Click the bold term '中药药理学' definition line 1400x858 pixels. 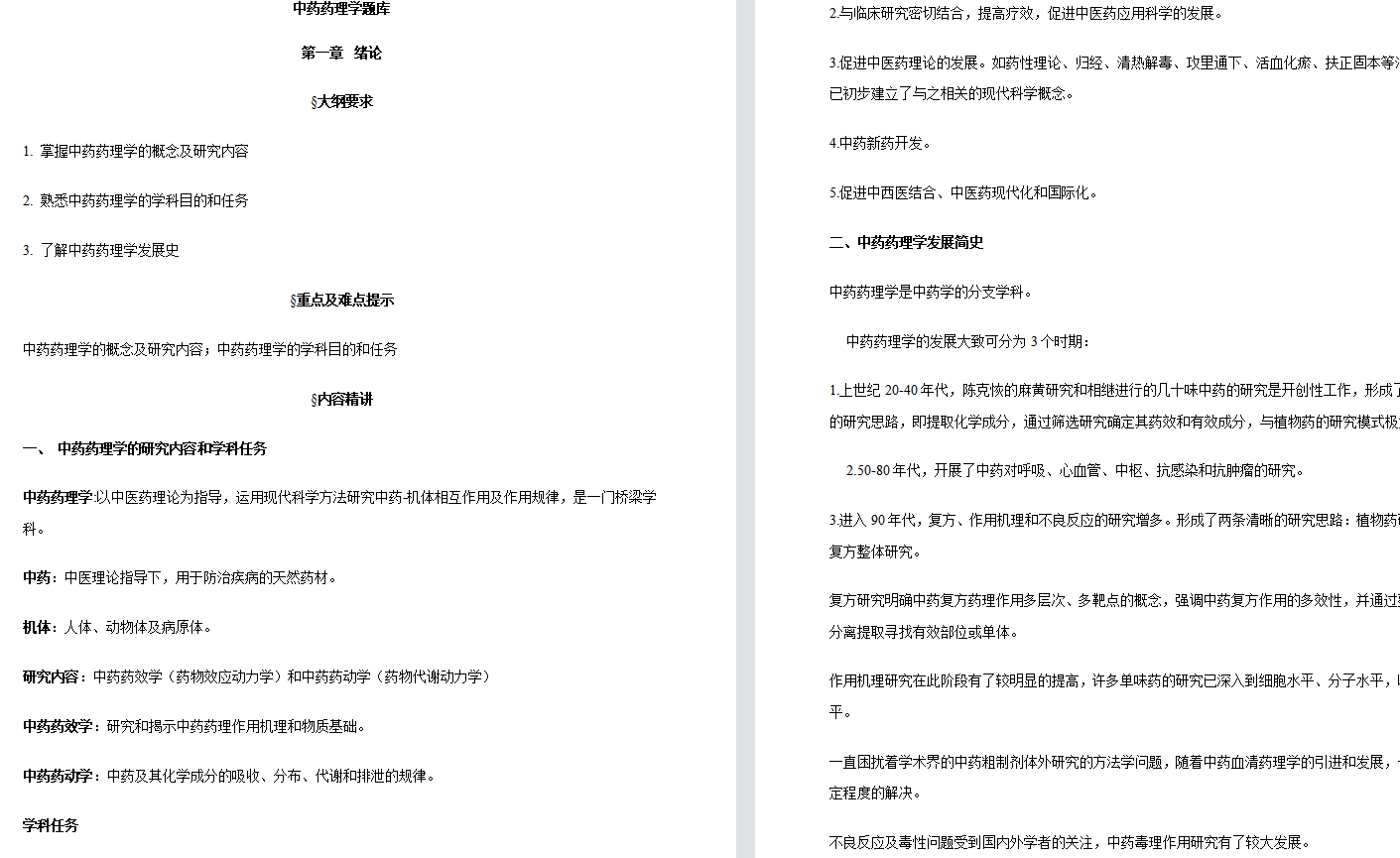point(339,498)
